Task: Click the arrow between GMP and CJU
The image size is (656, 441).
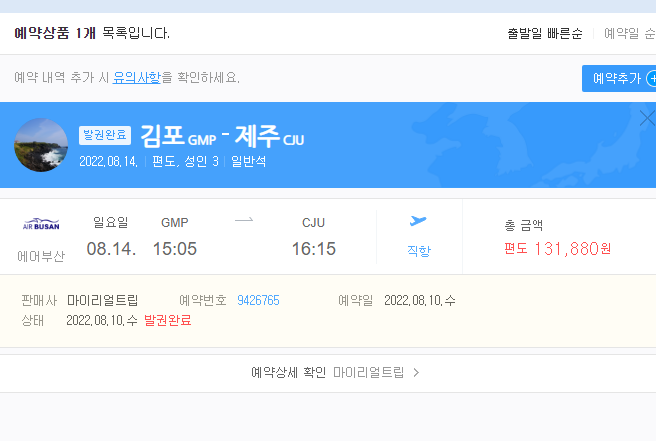Action: tap(244, 220)
